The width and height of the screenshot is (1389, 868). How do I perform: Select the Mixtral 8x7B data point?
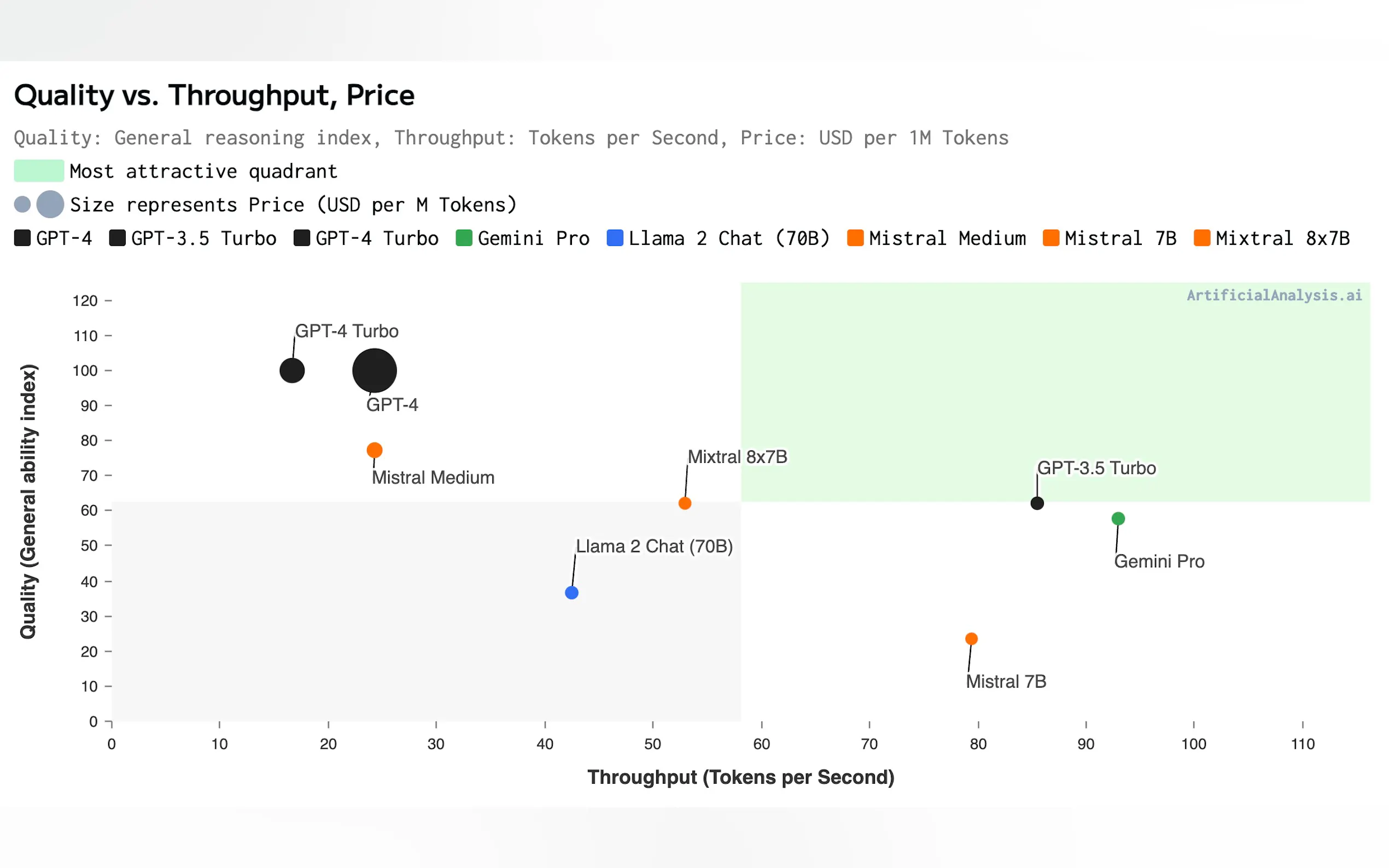pos(685,503)
